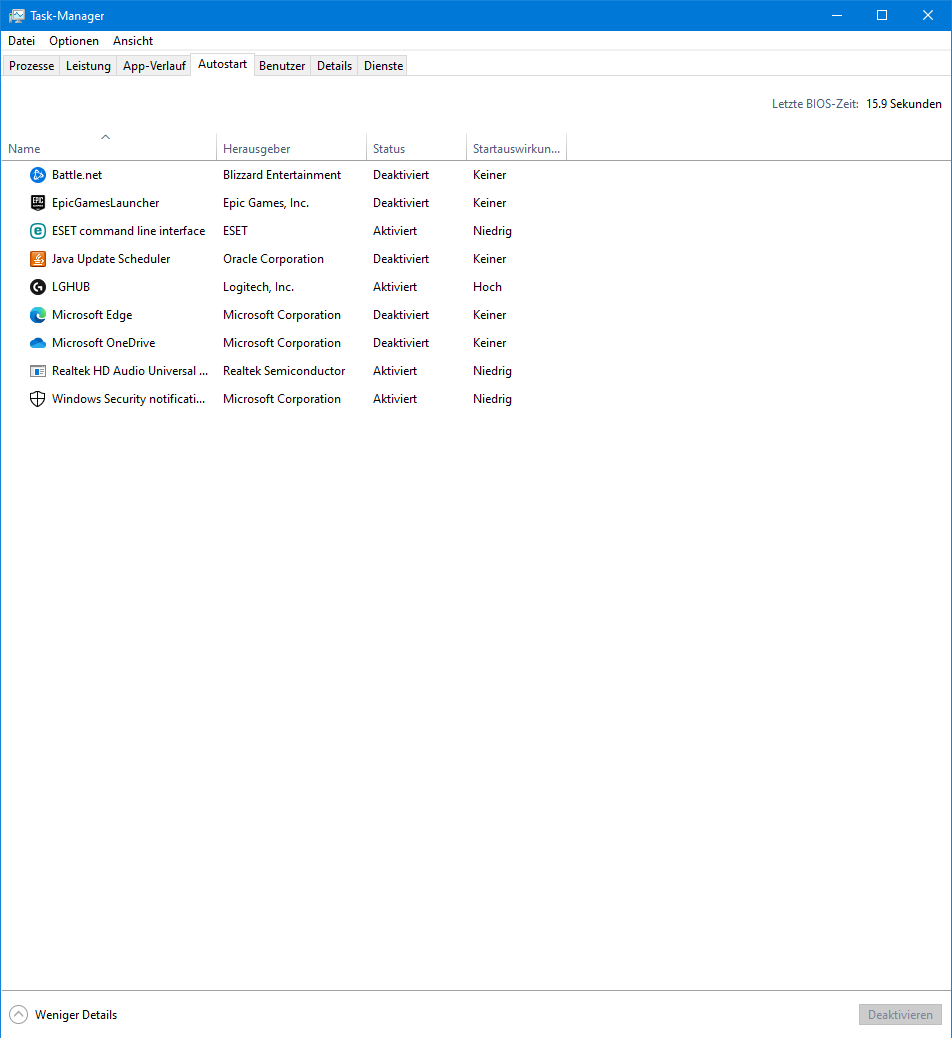Click Niedrig impact in Windows Security row

tap(492, 399)
